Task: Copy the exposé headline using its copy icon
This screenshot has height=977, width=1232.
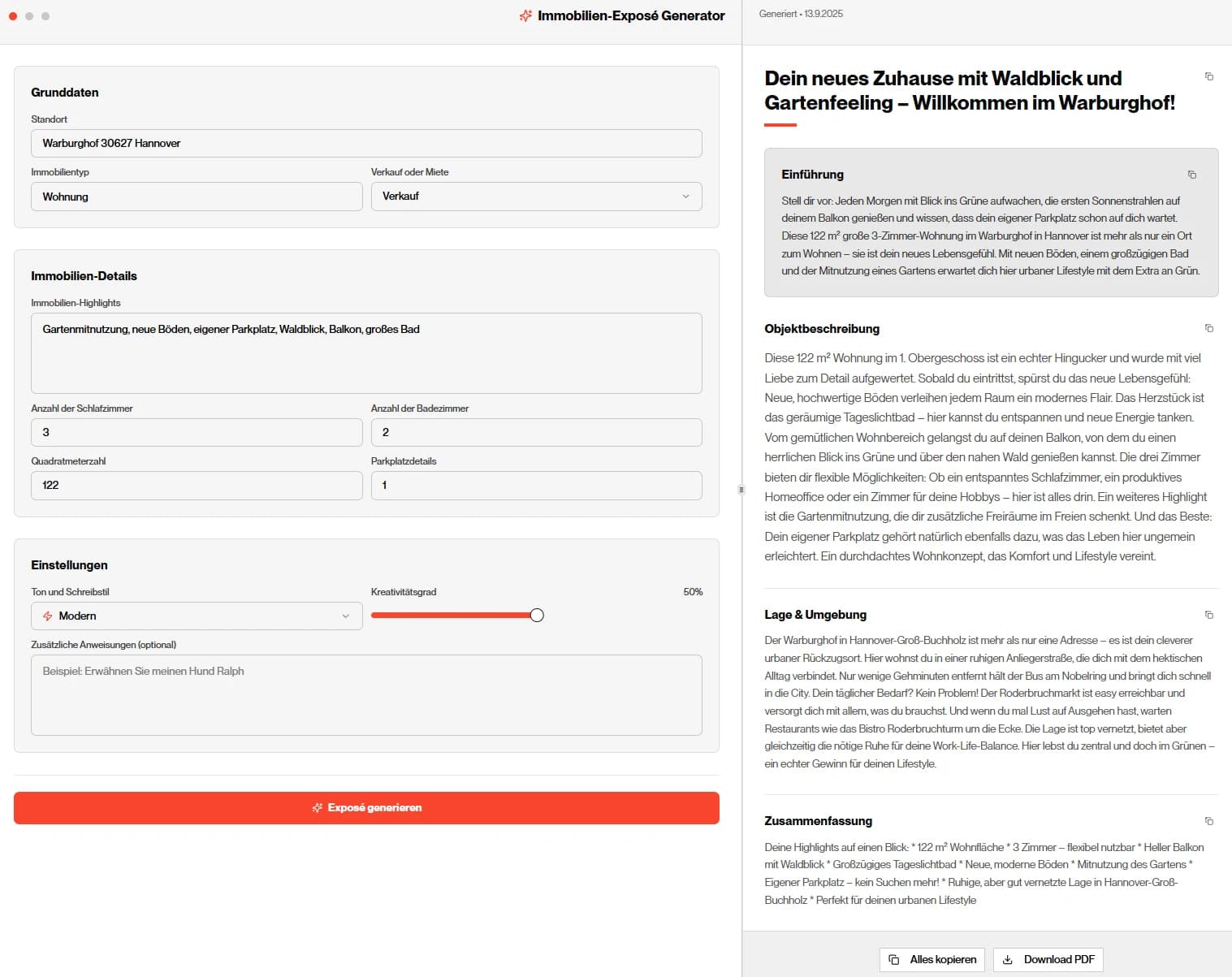Action: 1209,76
